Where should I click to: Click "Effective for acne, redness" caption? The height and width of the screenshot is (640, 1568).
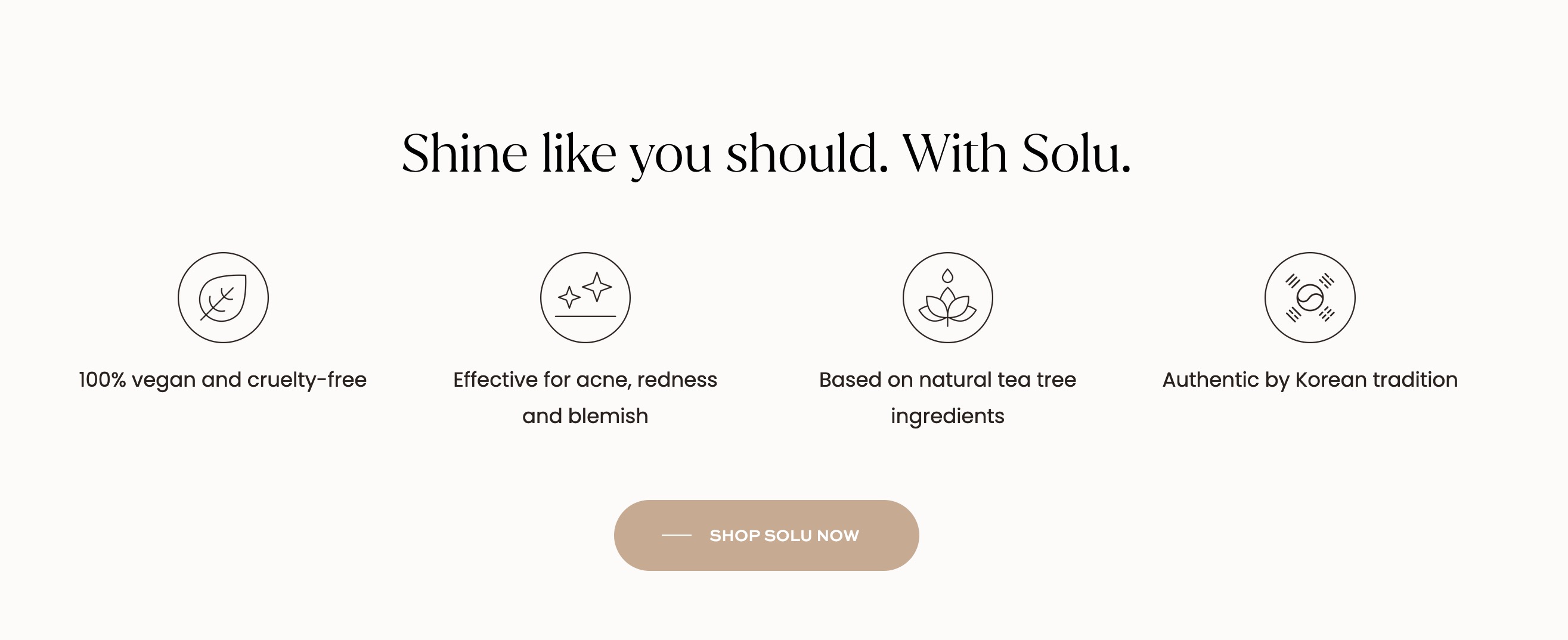[585, 380]
